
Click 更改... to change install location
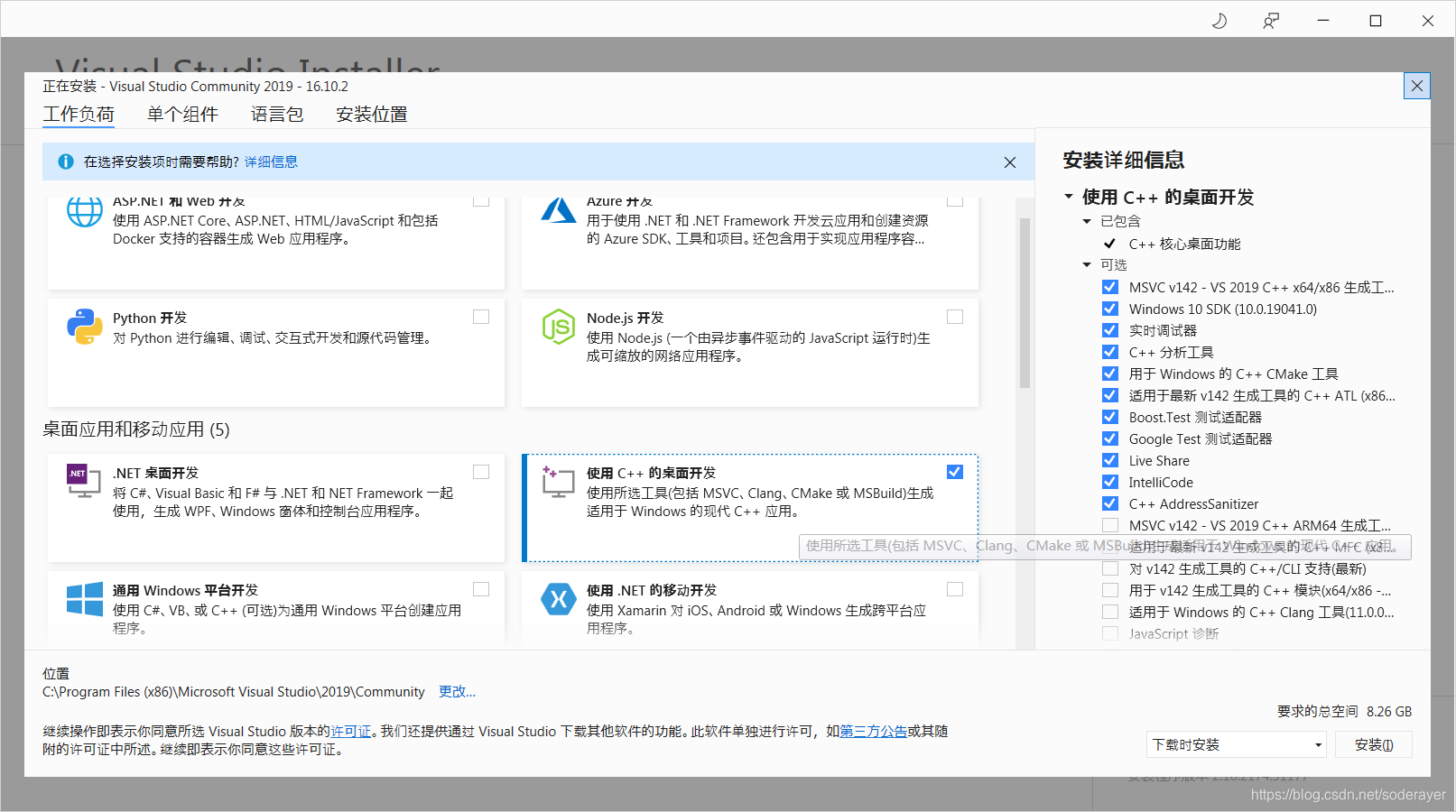(457, 691)
